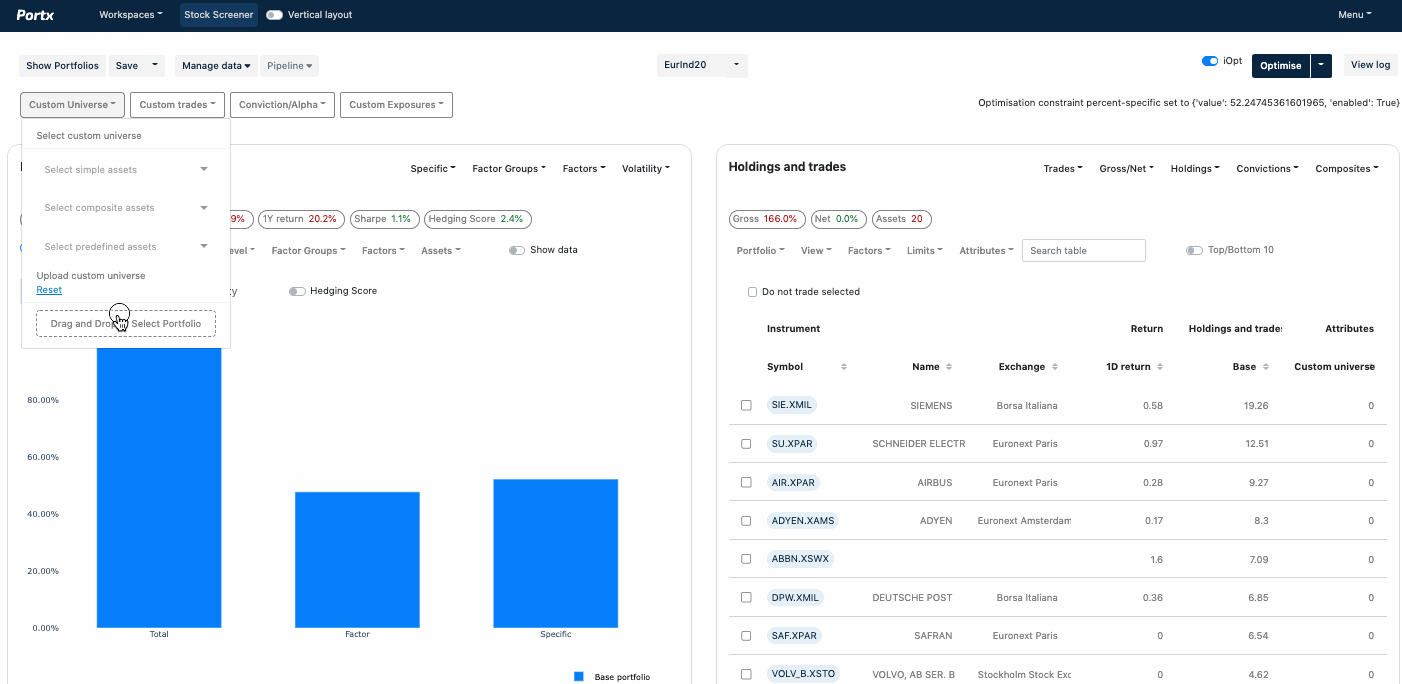Viewport: 1402px width, 684px height.
Task: Toggle the Show data switch
Action: coord(516,250)
